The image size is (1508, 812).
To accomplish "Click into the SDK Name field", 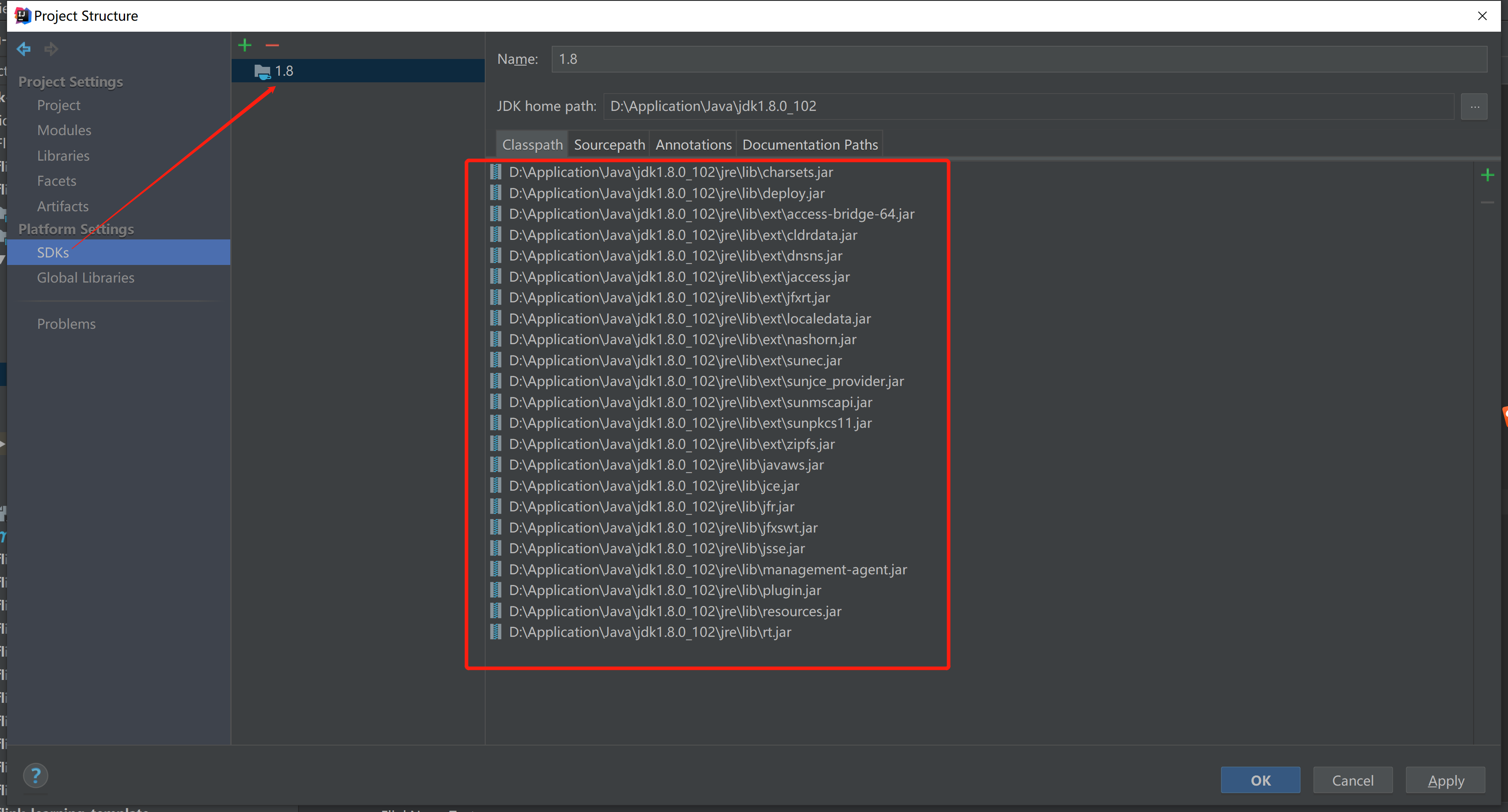I will [x=1018, y=59].
